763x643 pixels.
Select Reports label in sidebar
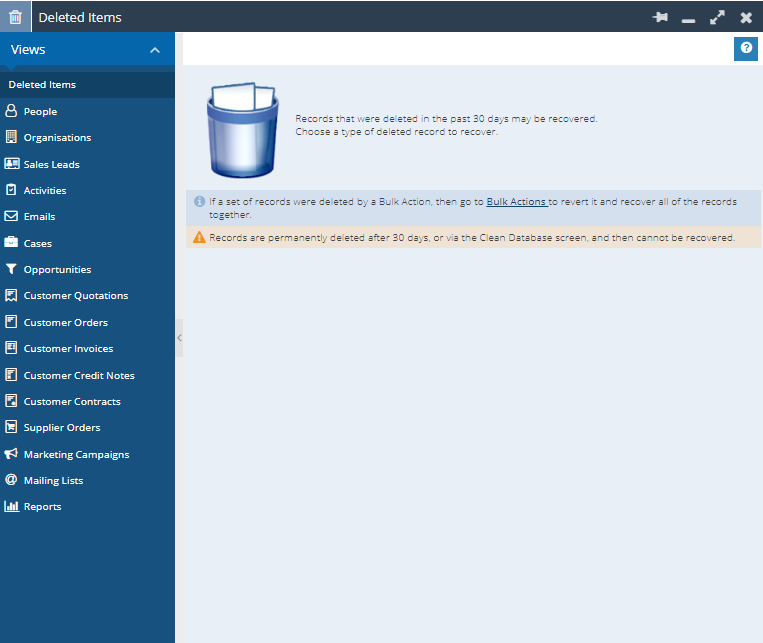tap(42, 507)
